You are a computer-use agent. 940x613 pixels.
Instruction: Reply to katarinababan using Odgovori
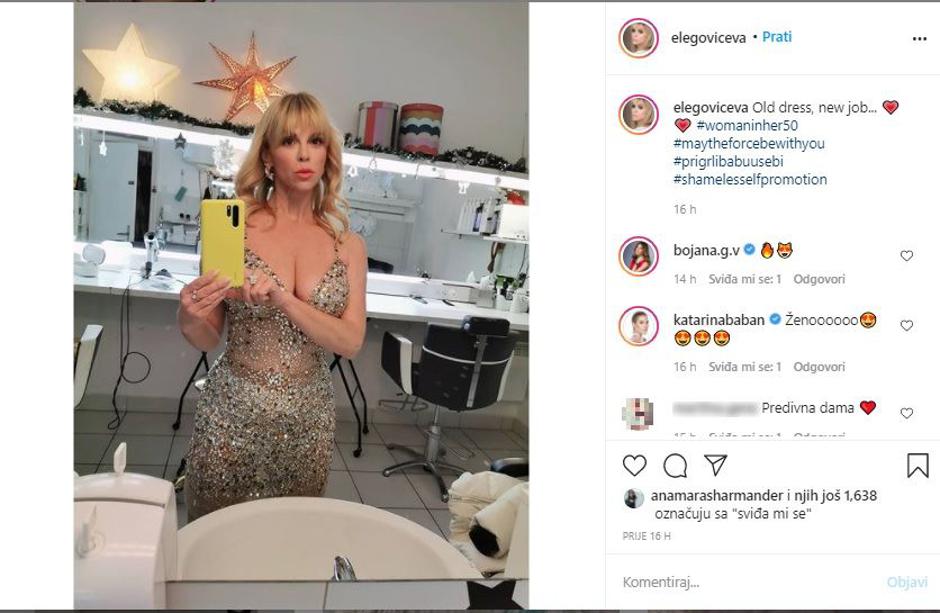point(819,367)
